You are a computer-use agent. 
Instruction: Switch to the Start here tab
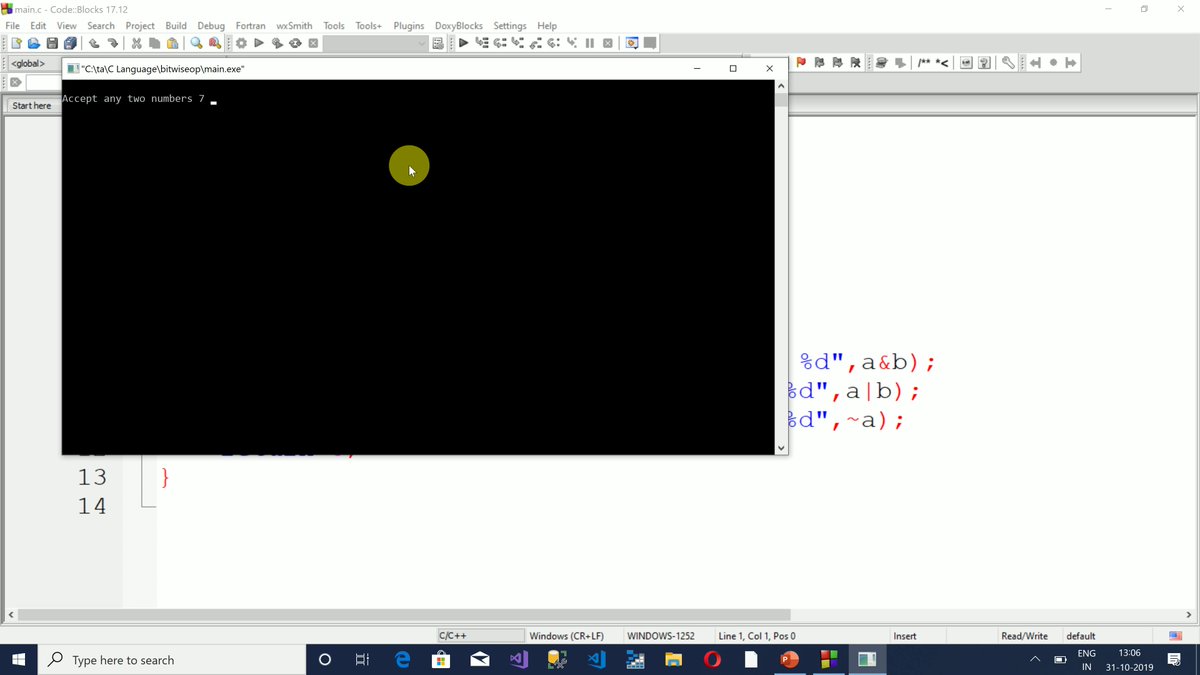[31, 105]
